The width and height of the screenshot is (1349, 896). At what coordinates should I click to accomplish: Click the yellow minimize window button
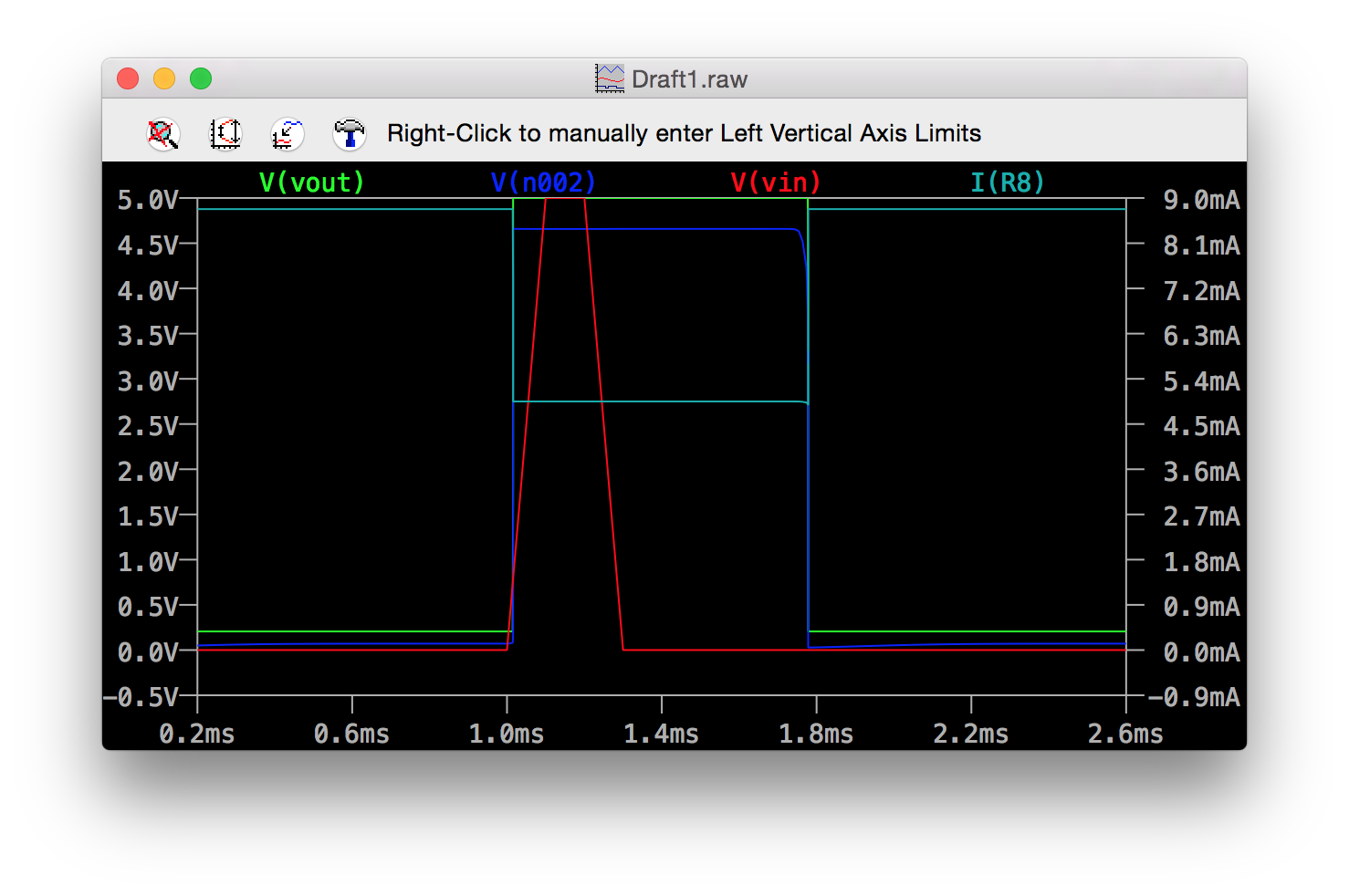point(164,79)
